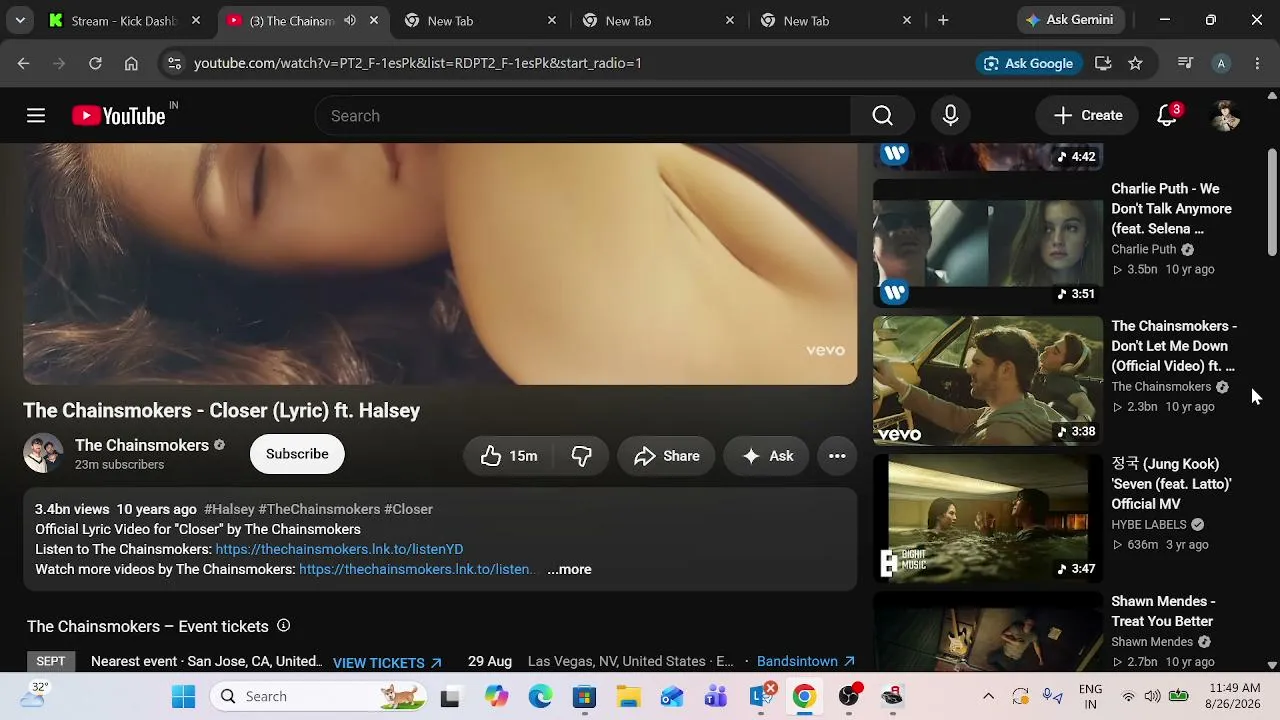
Task: Click the HYBE LABELS channel name
Action: click(x=1149, y=525)
